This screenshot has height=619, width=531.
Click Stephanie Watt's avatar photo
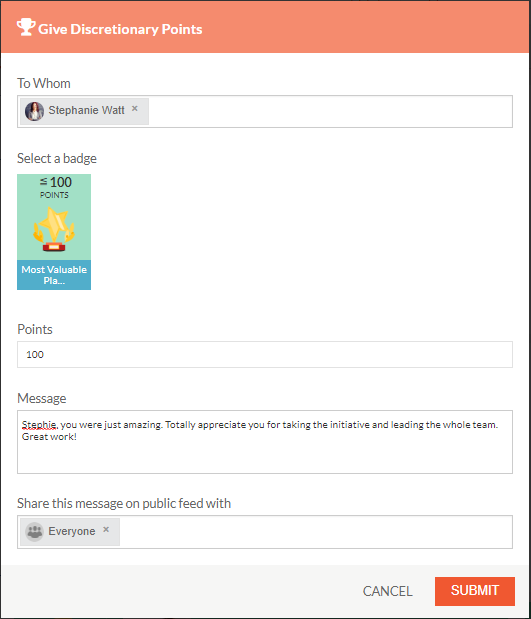[34, 111]
